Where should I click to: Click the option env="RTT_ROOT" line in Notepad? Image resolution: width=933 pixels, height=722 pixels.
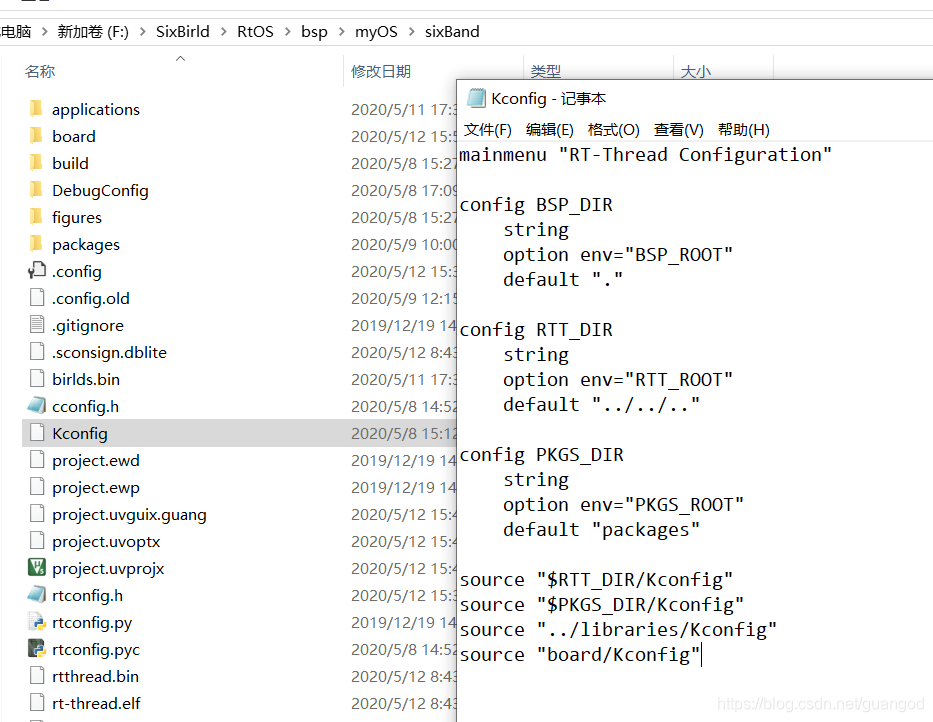coord(618,380)
